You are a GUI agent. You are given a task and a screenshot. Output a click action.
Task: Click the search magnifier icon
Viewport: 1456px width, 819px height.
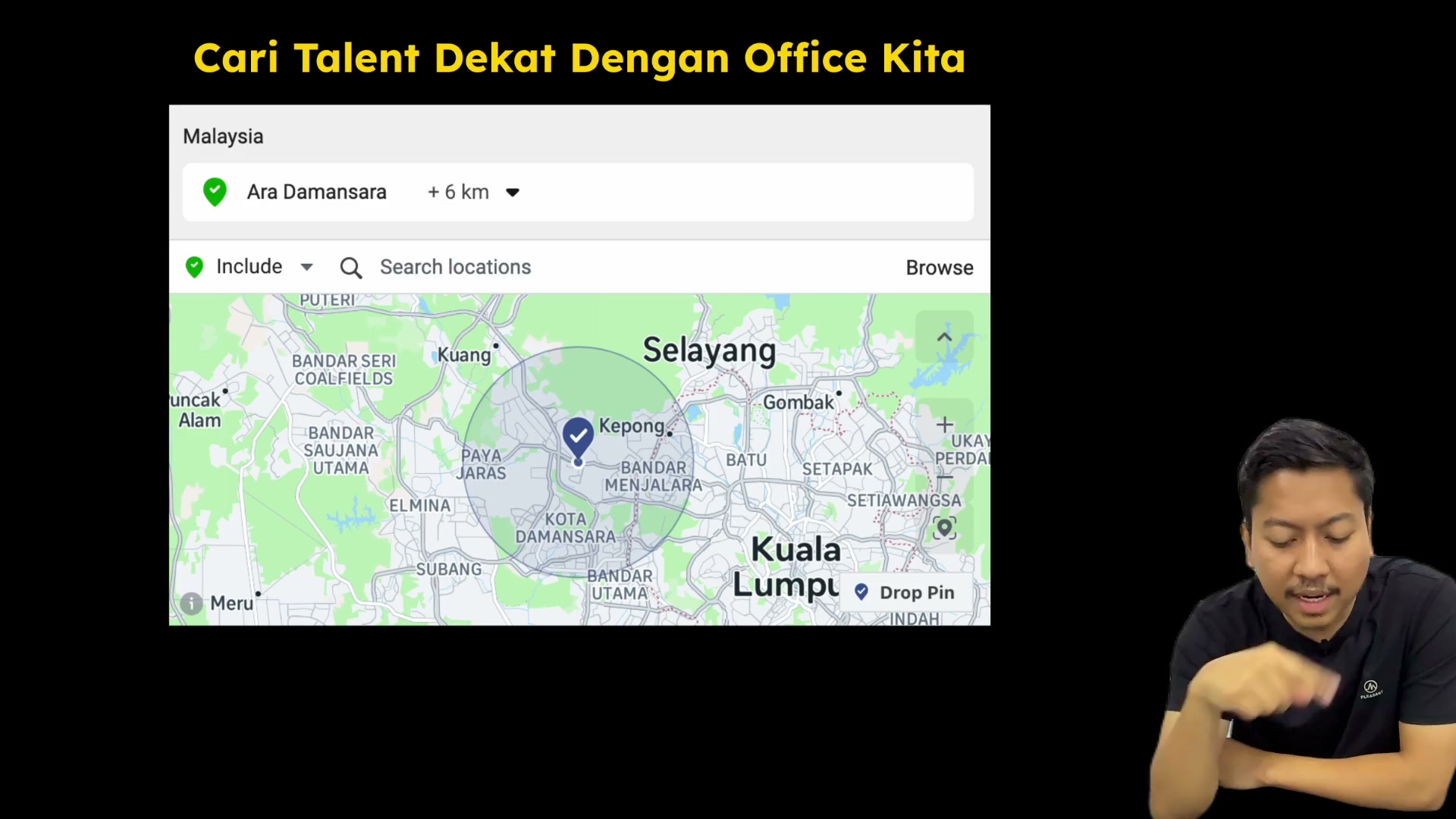click(350, 268)
